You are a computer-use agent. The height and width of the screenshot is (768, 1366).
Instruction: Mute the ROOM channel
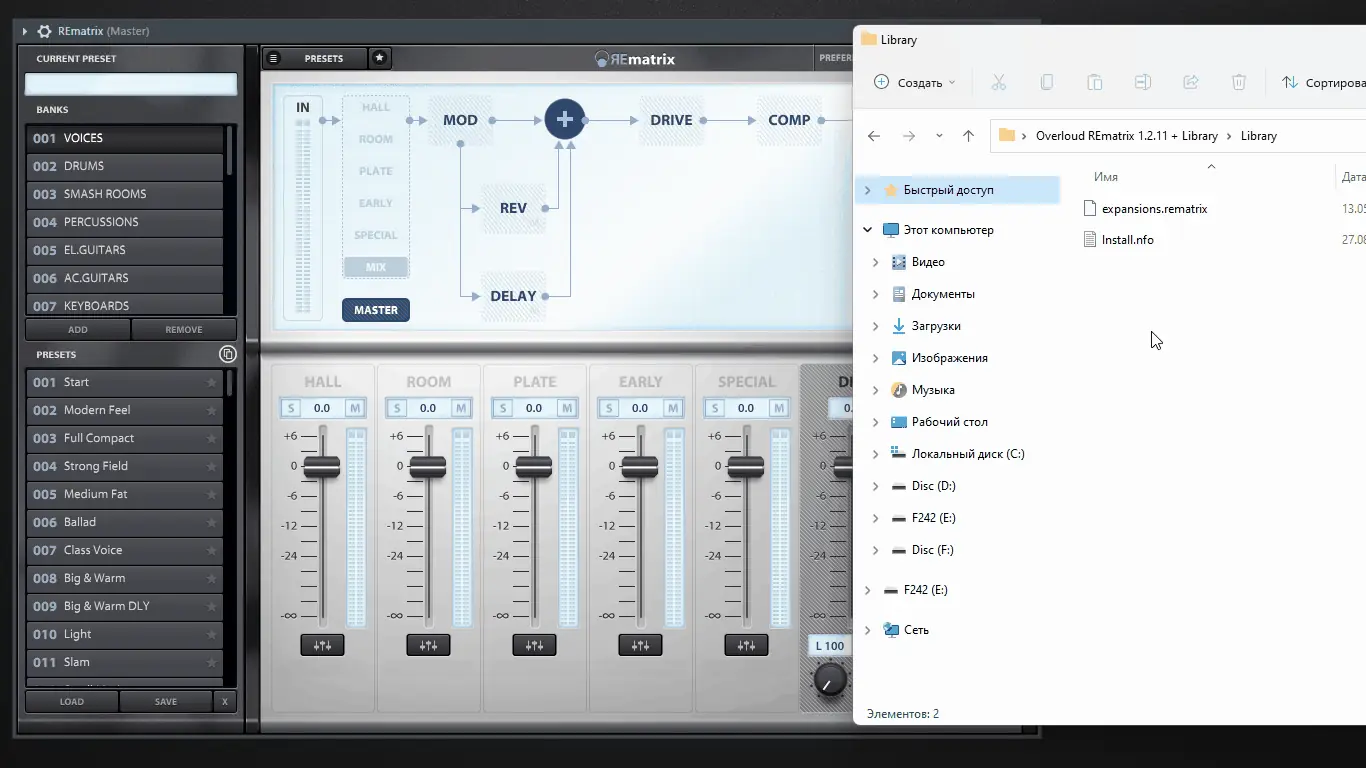point(461,407)
